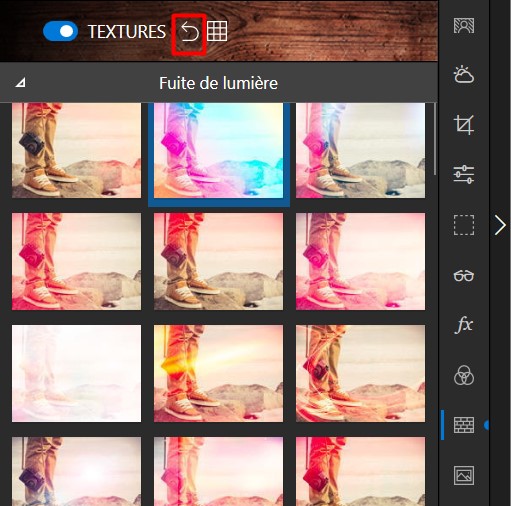
Task: Pick bottom-row middle pink haze thumbnail
Action: pyautogui.click(x=218, y=471)
